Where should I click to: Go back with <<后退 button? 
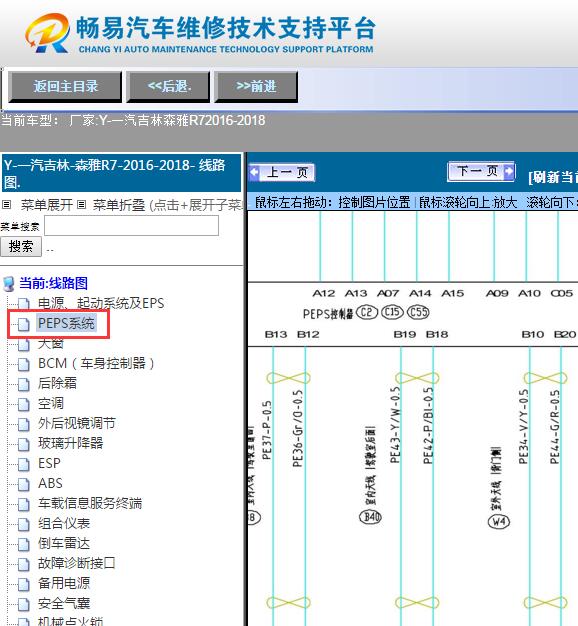[168, 87]
